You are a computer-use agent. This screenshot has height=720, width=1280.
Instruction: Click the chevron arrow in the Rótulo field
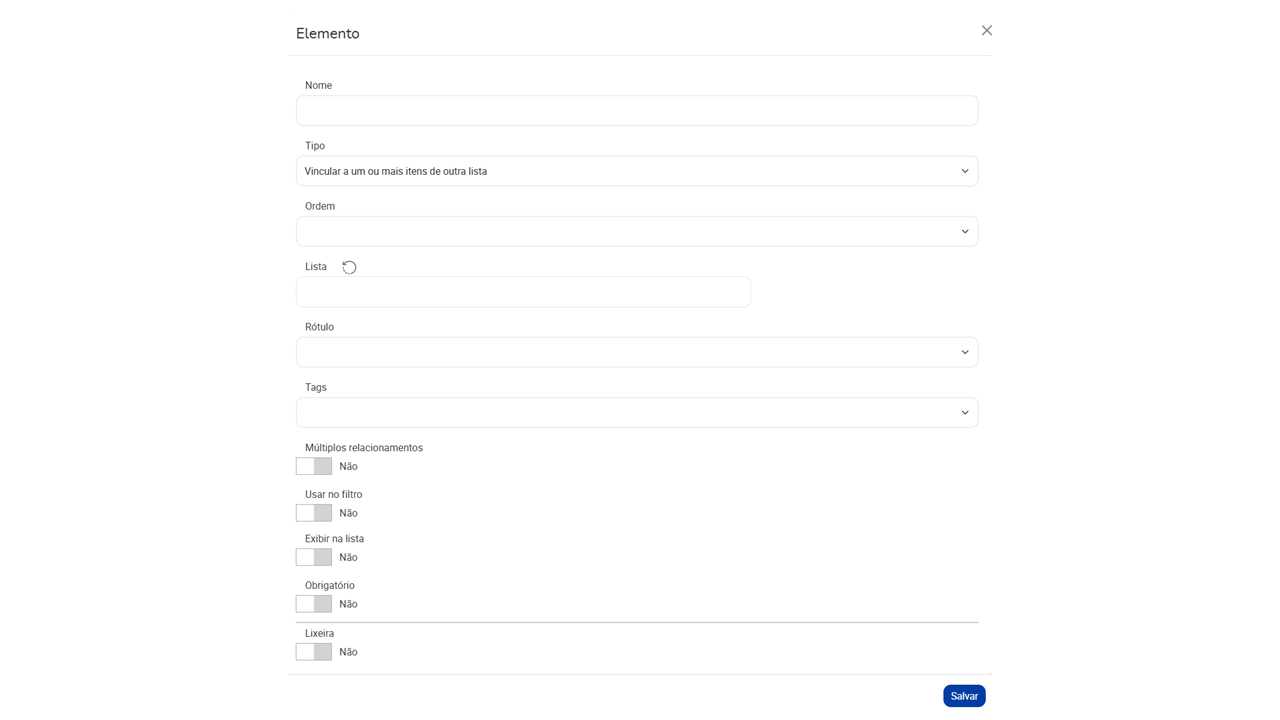click(965, 352)
